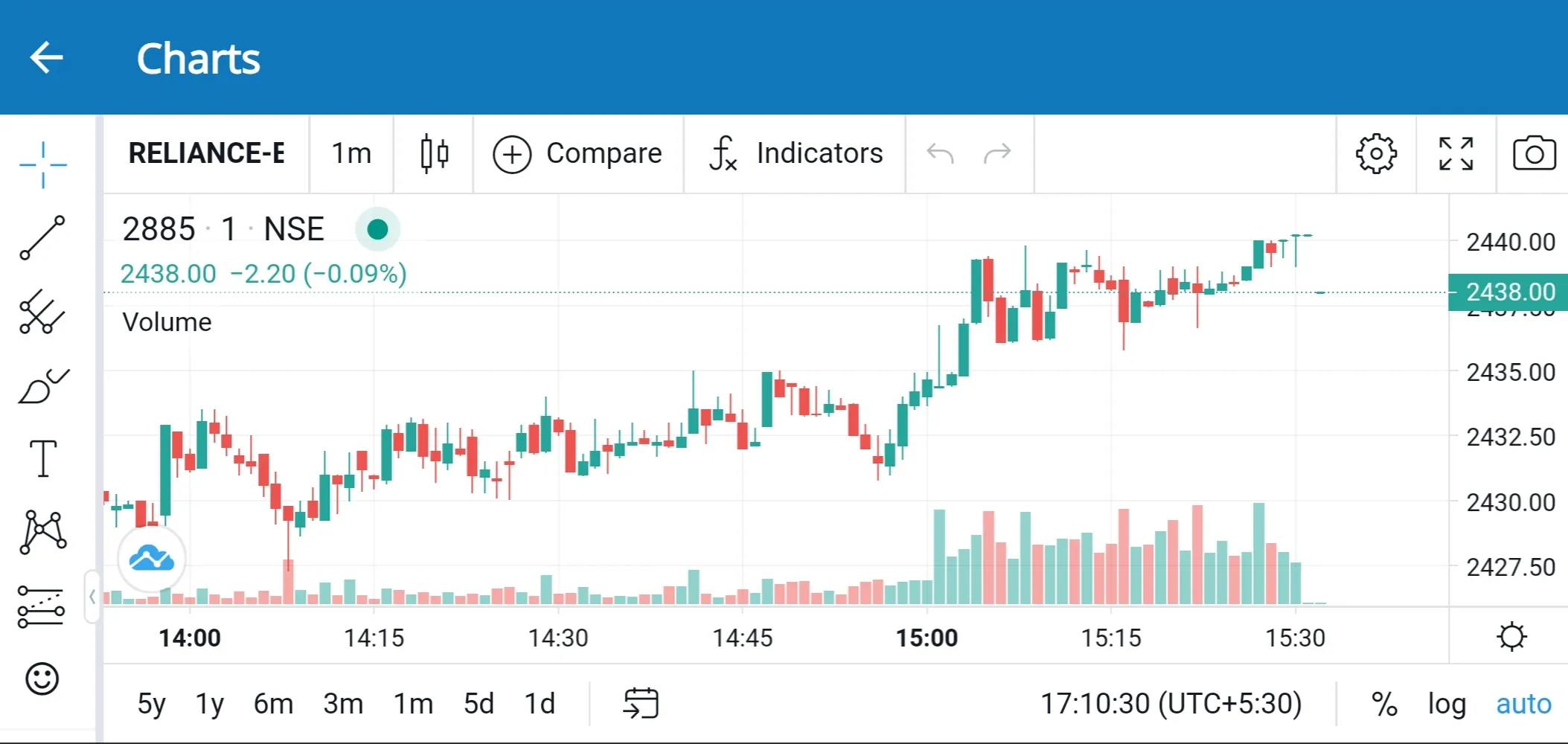
Task: Toggle auto scale mode
Action: (1523, 704)
